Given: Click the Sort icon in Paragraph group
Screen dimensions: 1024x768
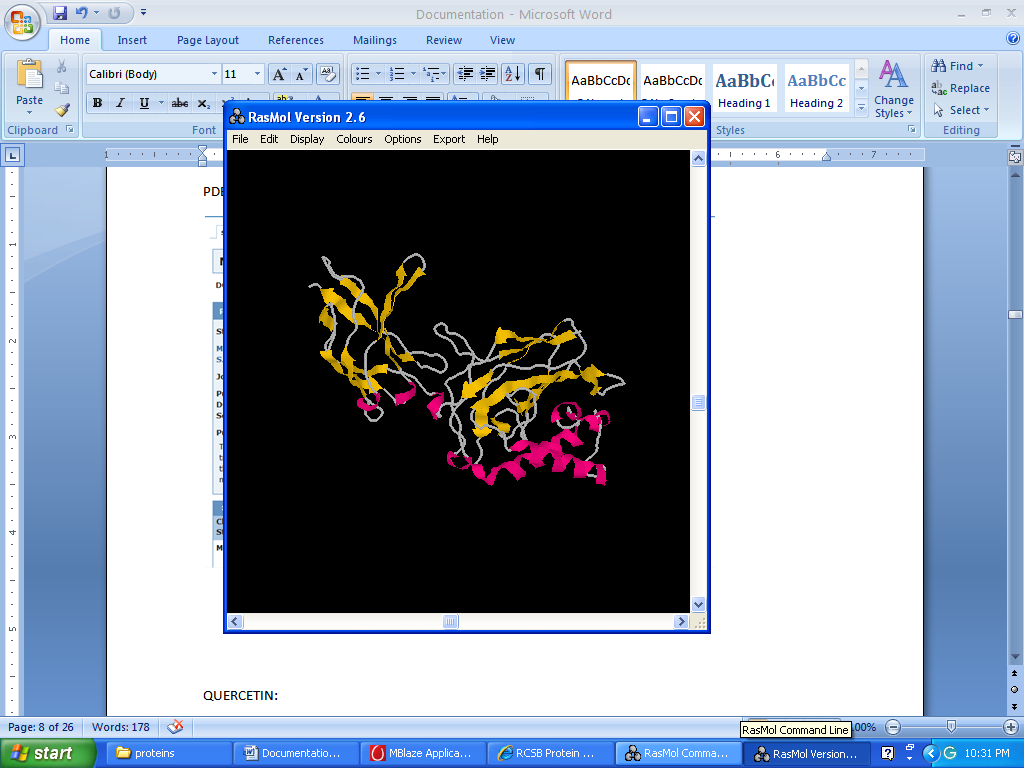Looking at the screenshot, I should point(512,74).
